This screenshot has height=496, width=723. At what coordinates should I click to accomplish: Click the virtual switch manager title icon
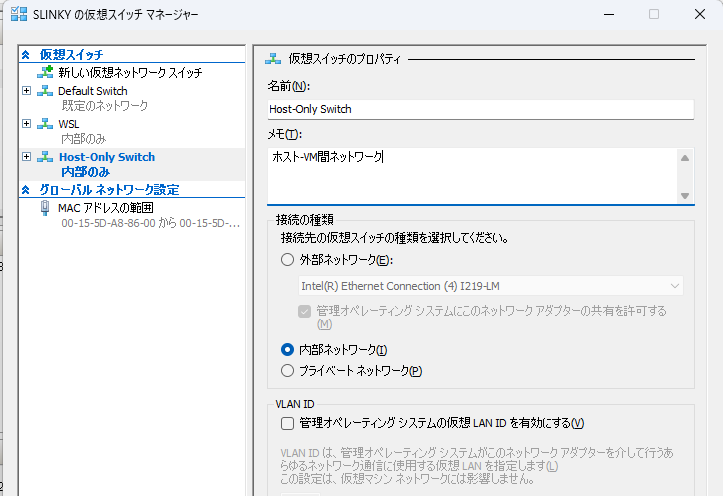[x=19, y=14]
